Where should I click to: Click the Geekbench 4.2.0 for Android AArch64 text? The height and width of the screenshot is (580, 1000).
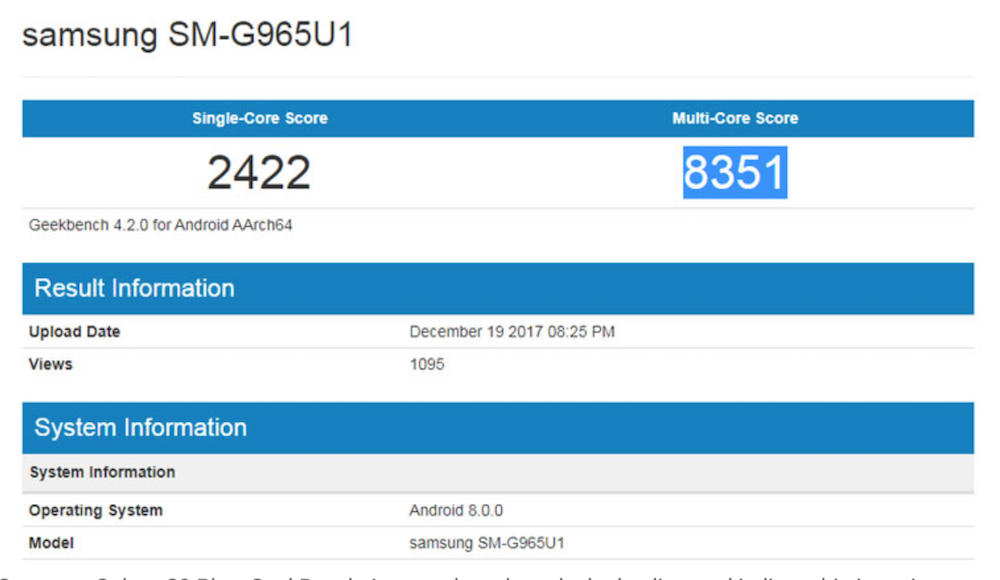[x=160, y=225]
